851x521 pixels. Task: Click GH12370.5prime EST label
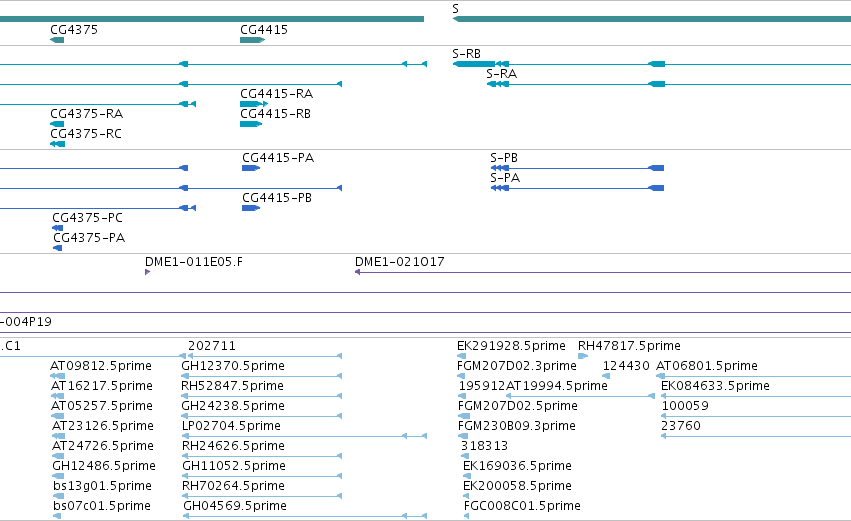233,366
